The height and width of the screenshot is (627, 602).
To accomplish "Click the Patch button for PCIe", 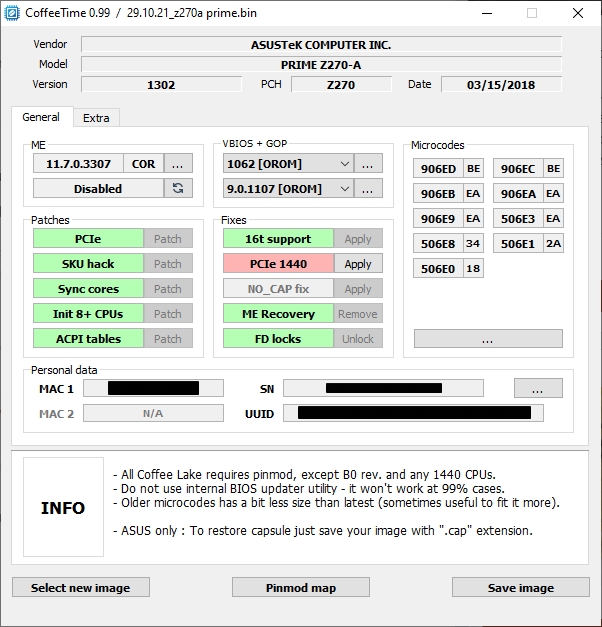I will pos(168,239).
